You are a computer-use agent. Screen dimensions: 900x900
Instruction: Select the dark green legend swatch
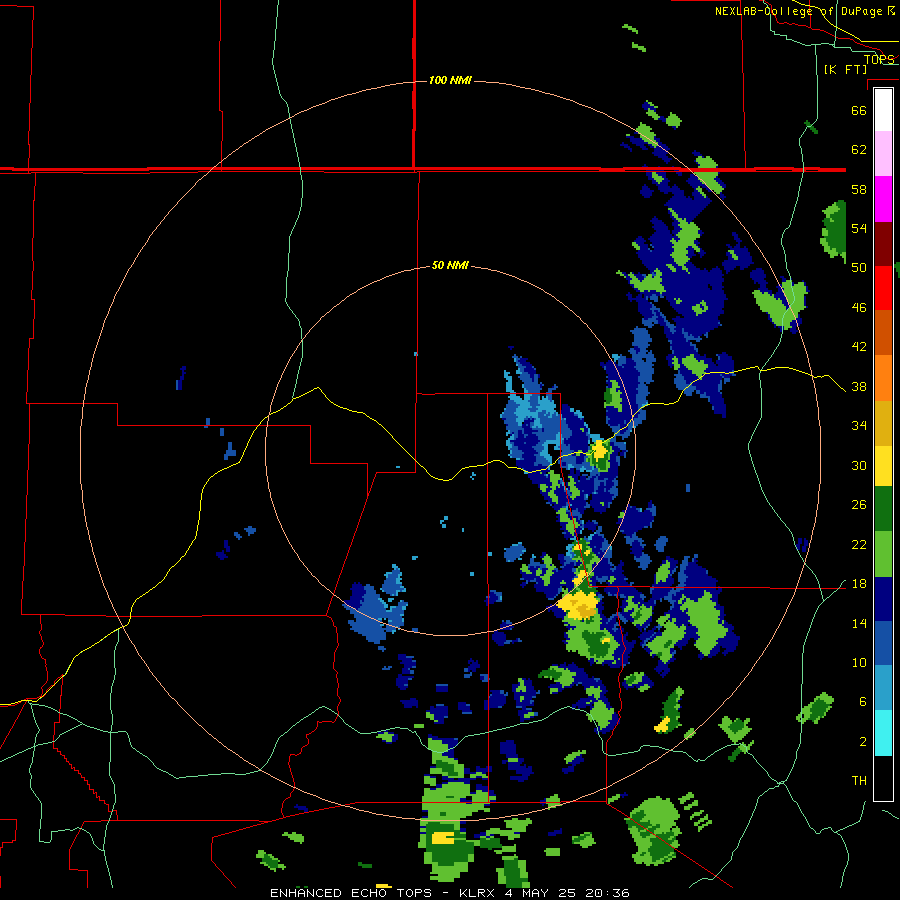point(883,509)
